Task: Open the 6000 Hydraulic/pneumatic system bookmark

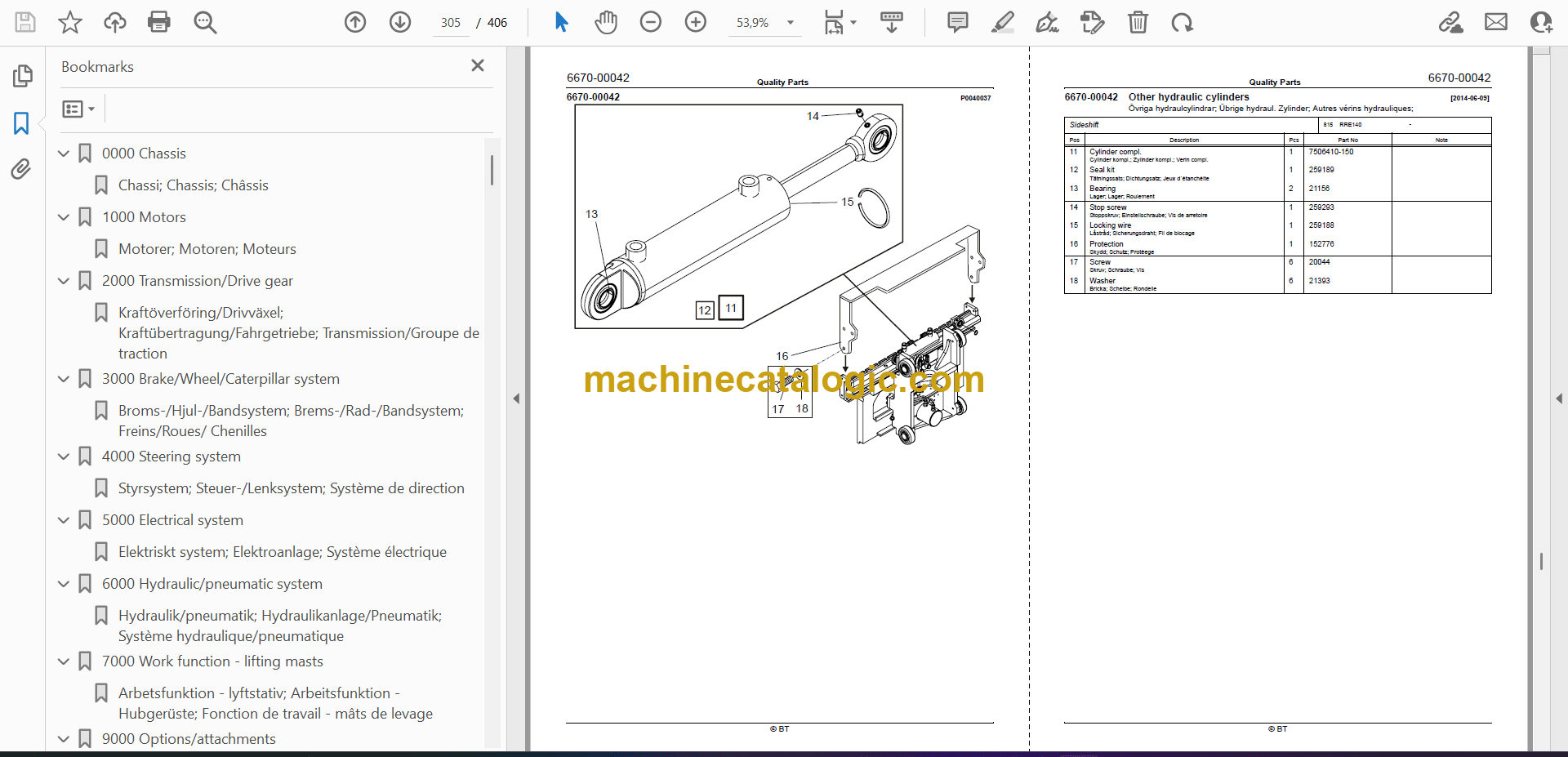Action: click(212, 584)
